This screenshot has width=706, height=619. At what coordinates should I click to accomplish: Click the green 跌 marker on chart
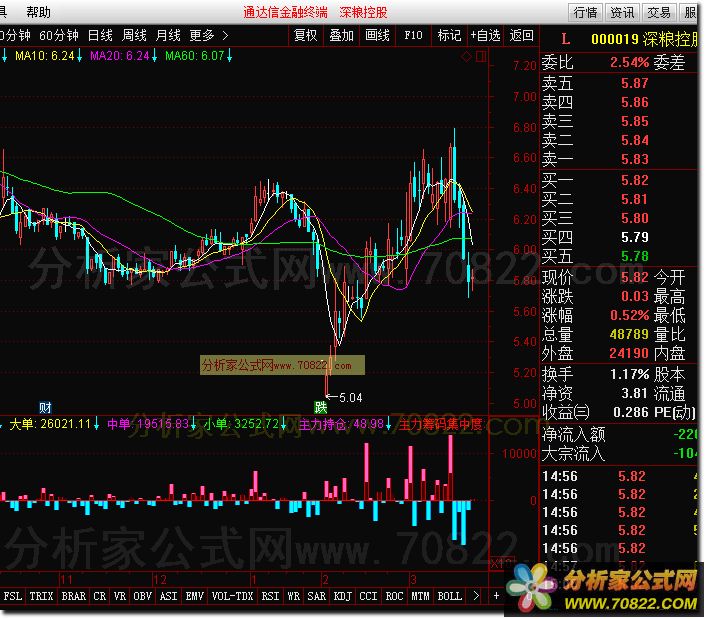320,407
